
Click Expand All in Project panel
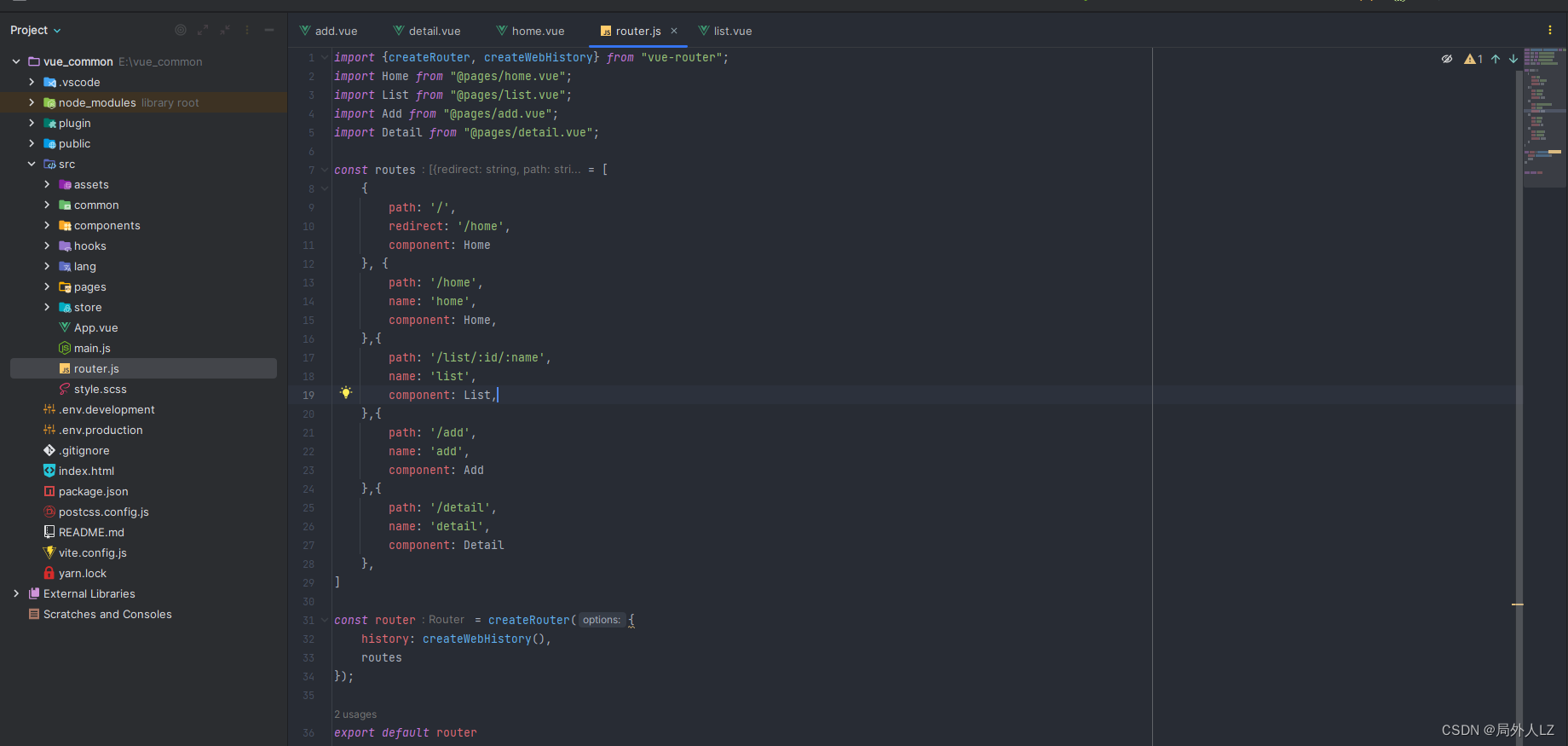pos(203,30)
